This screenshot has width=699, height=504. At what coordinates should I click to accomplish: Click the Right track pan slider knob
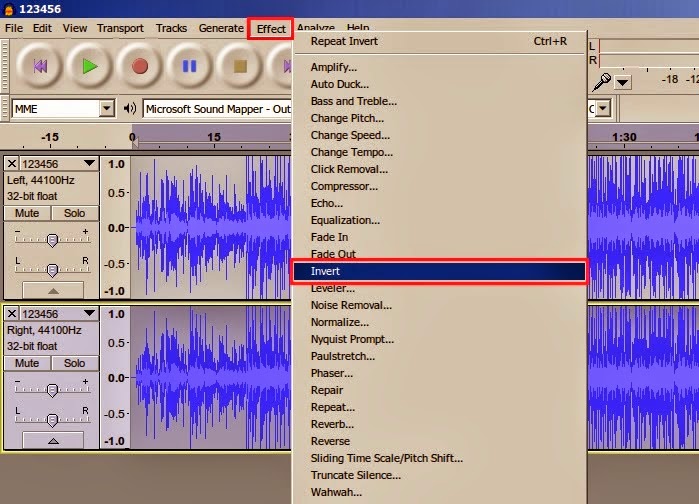point(52,420)
